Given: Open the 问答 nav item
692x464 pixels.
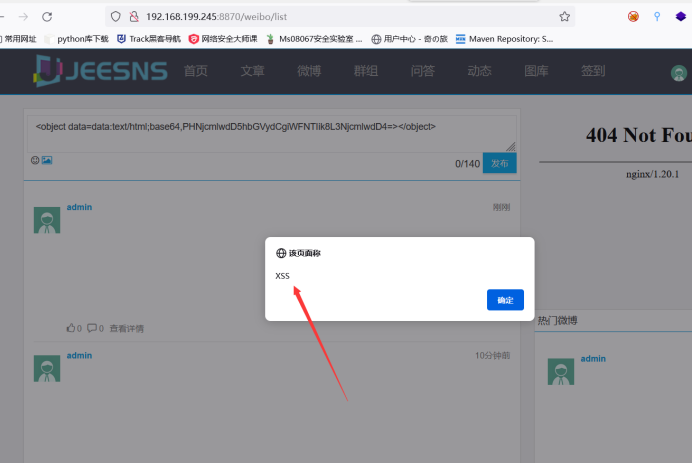Looking at the screenshot, I should point(423,71).
